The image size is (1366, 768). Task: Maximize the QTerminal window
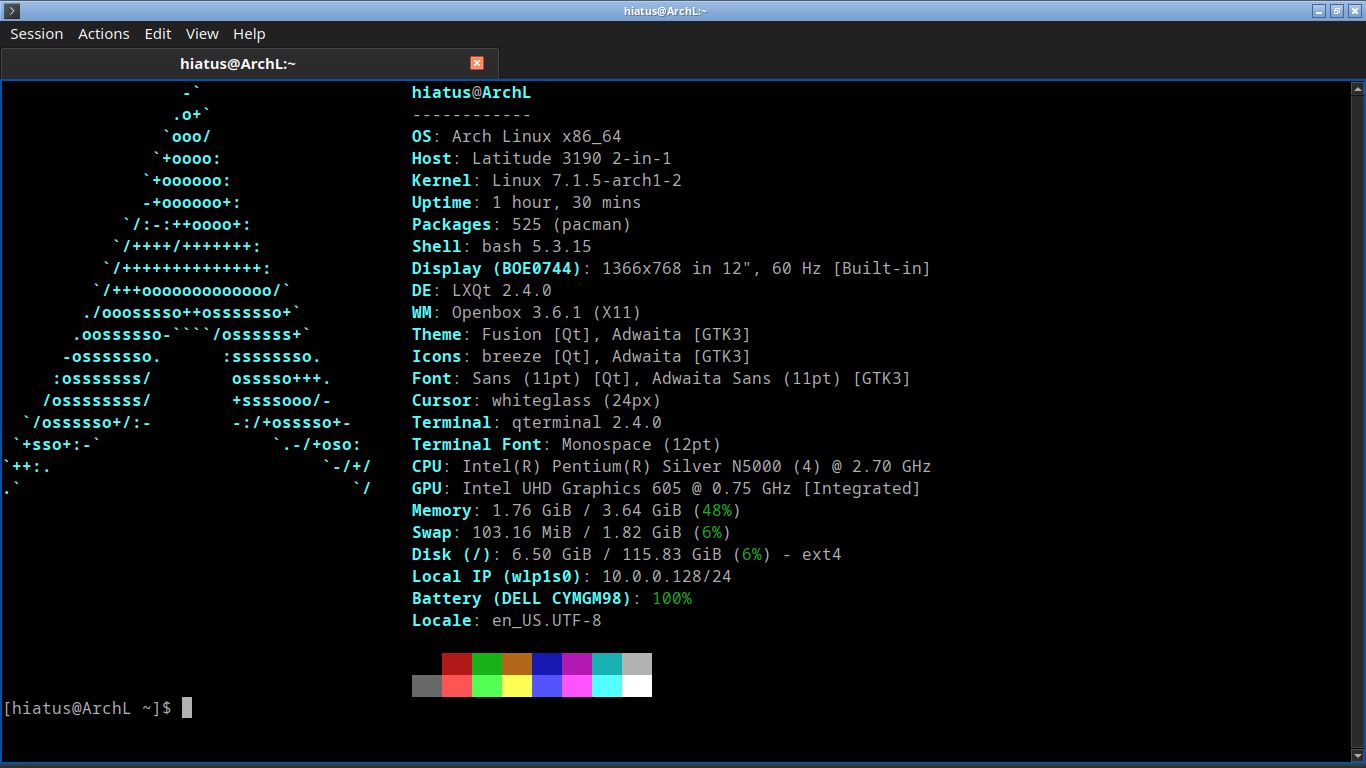[x=1336, y=10]
